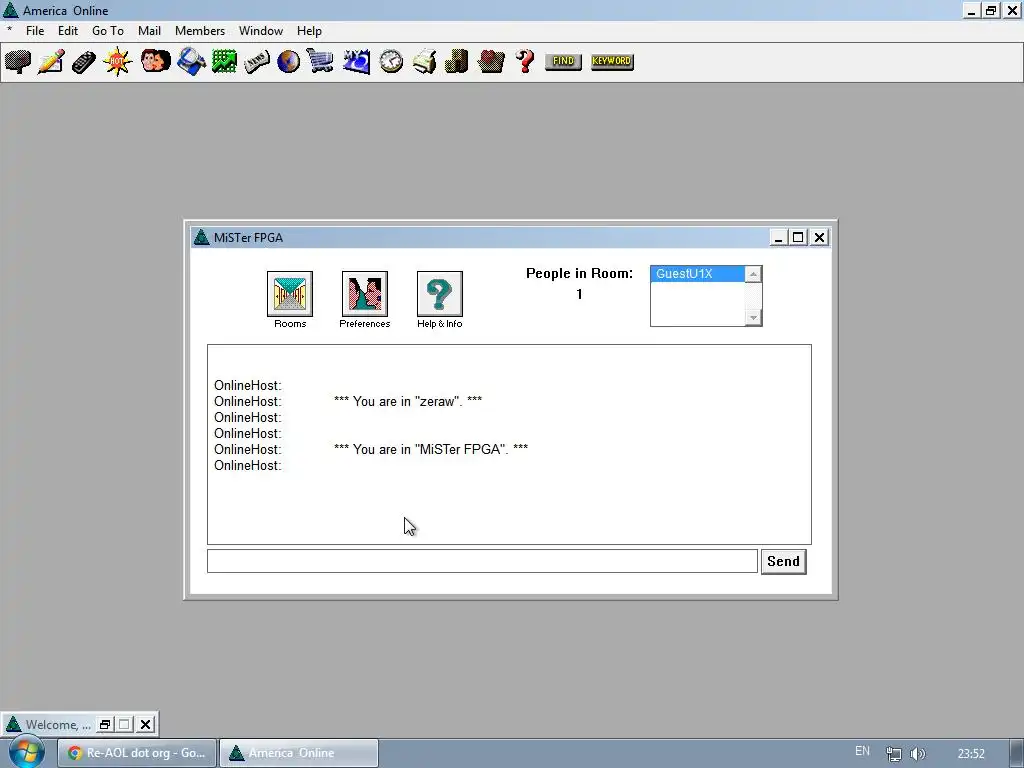Click the FIND toolbar button

(563, 61)
